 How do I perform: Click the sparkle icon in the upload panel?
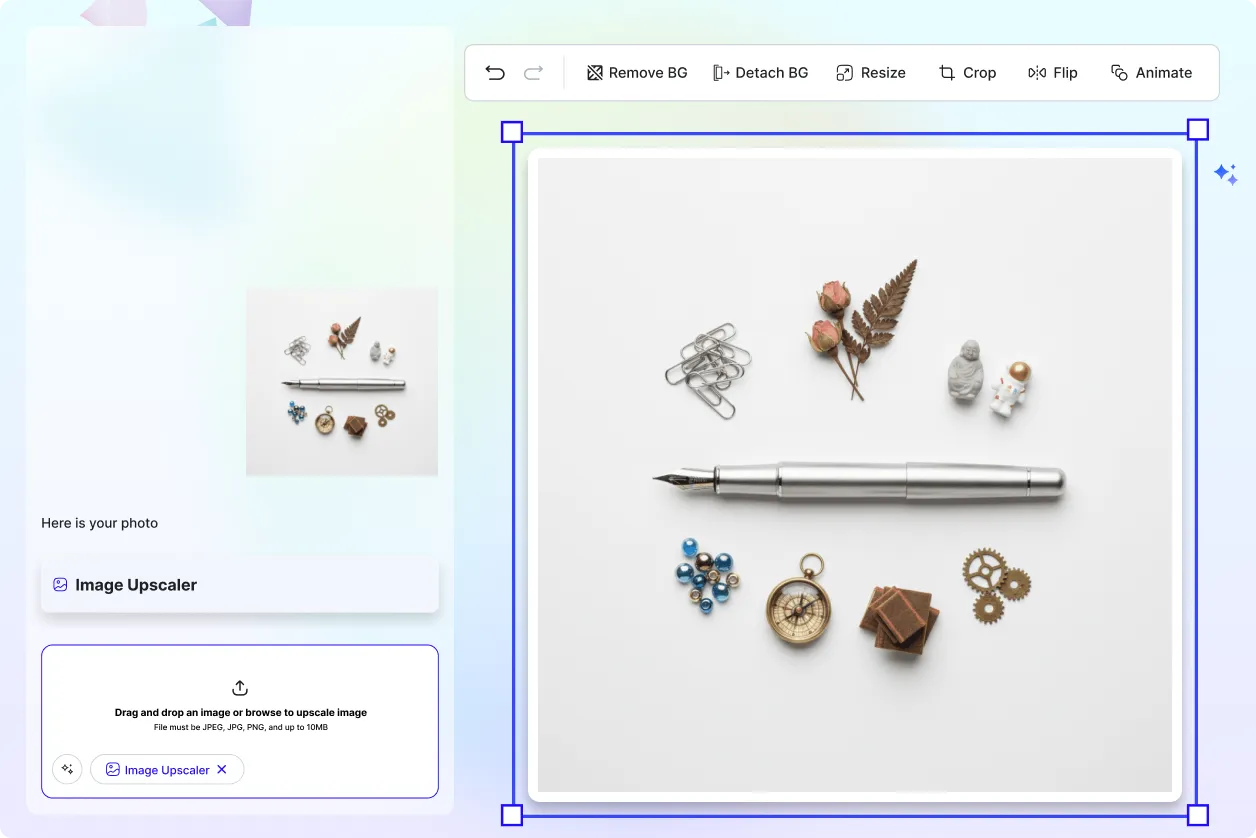(x=67, y=769)
